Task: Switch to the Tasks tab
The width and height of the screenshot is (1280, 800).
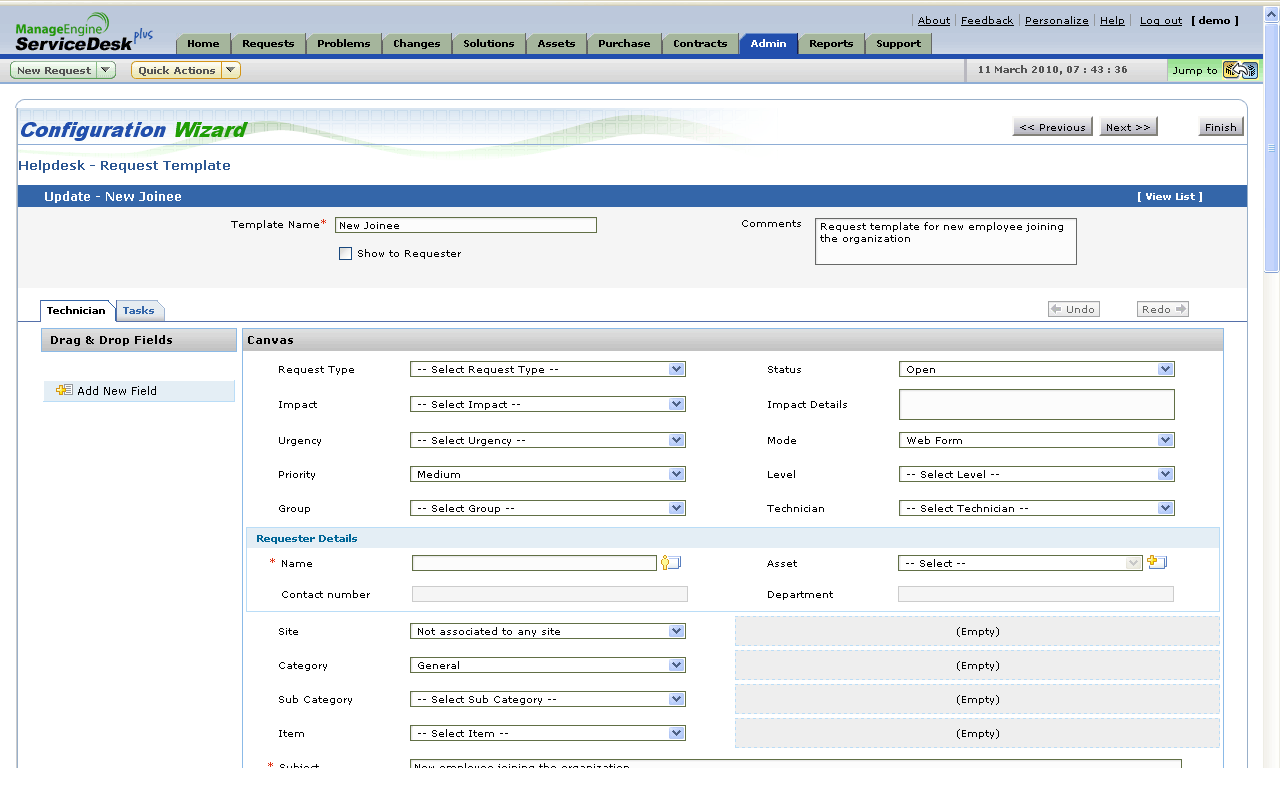Action: point(139,311)
